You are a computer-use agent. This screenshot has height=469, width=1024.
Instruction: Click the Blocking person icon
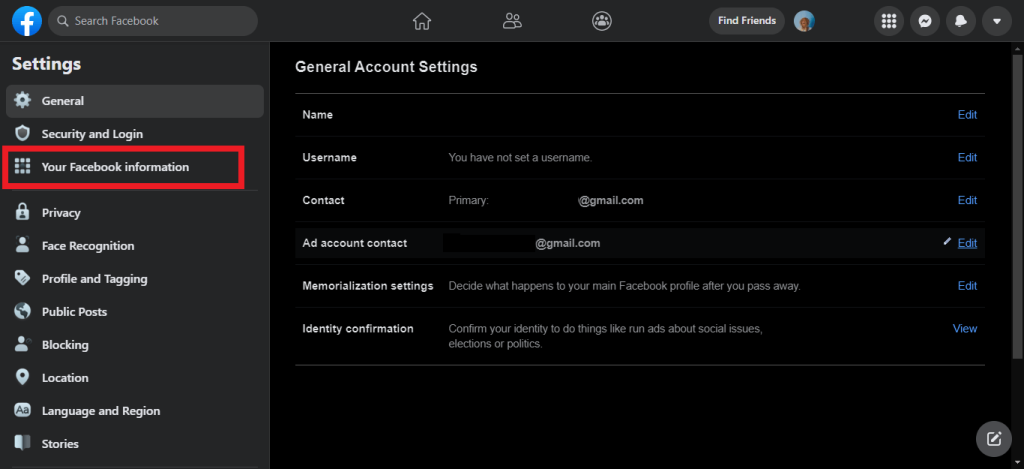point(23,344)
